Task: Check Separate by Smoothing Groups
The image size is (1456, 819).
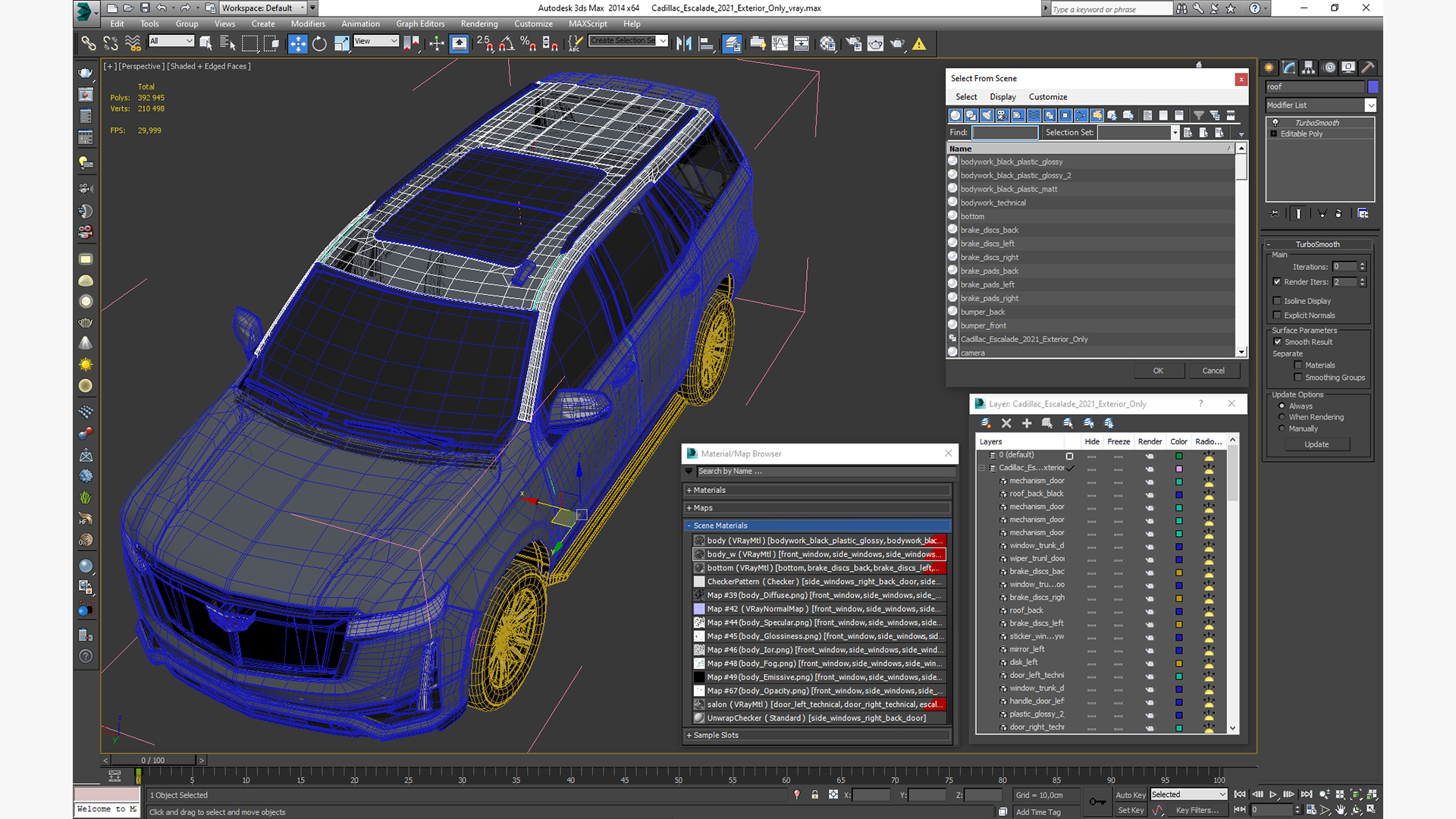Action: click(1298, 378)
